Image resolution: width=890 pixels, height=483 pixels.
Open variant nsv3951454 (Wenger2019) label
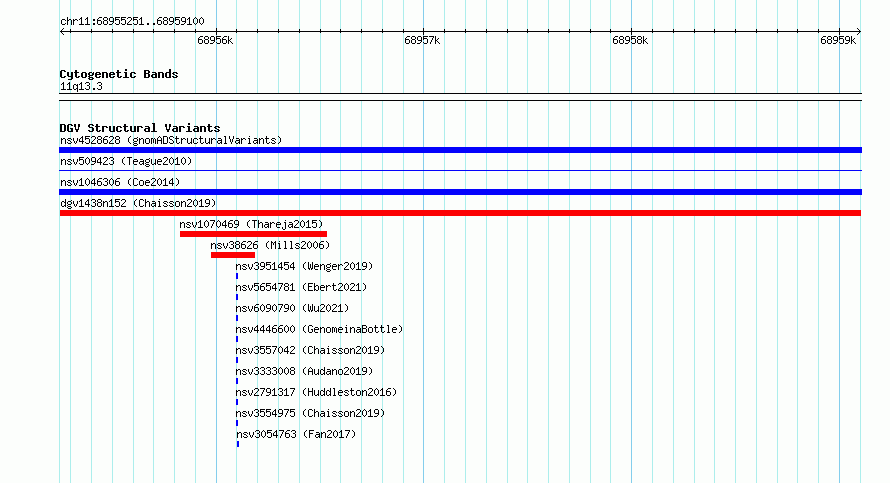[x=304, y=266]
